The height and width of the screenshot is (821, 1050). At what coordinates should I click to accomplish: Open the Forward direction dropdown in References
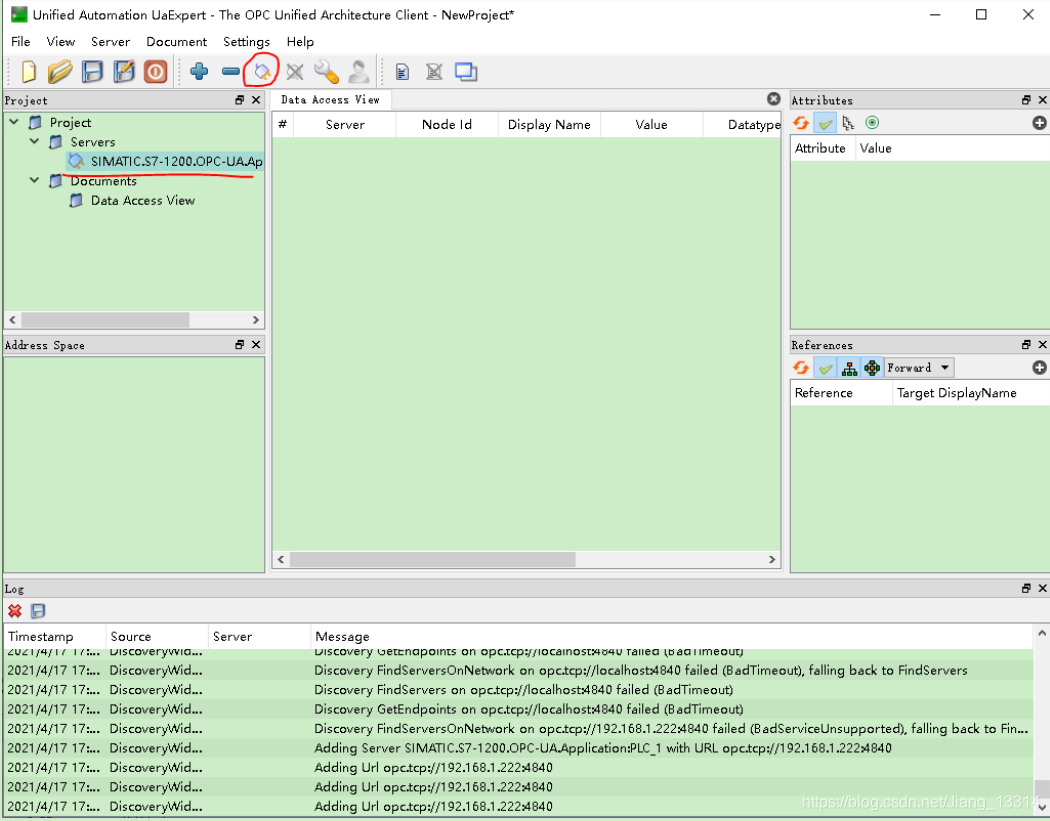(919, 368)
